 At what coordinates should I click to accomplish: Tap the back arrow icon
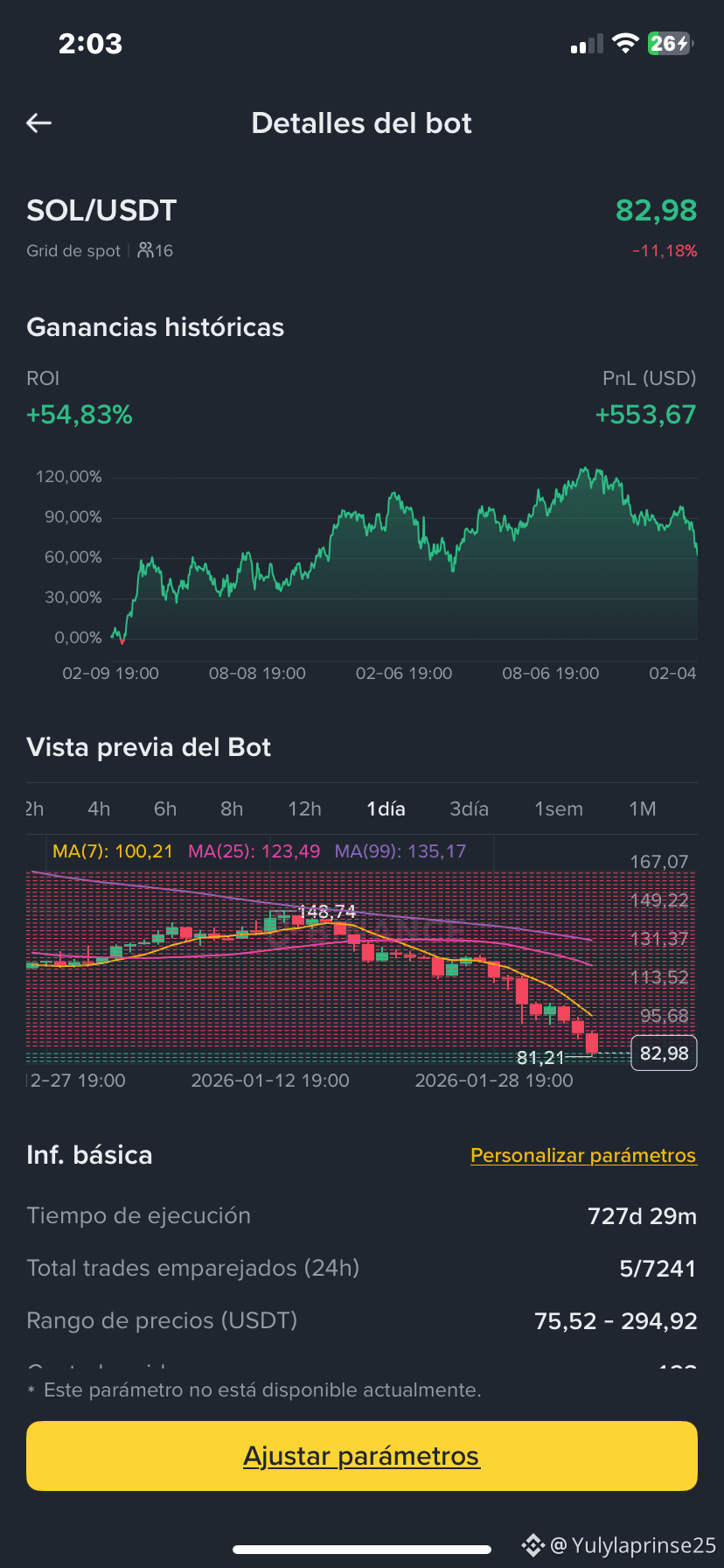[x=39, y=123]
